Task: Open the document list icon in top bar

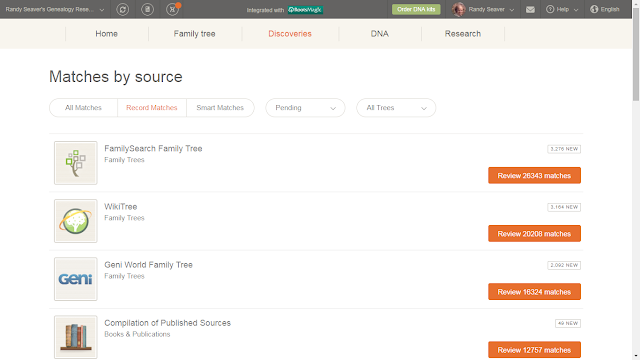Action: (x=147, y=9)
